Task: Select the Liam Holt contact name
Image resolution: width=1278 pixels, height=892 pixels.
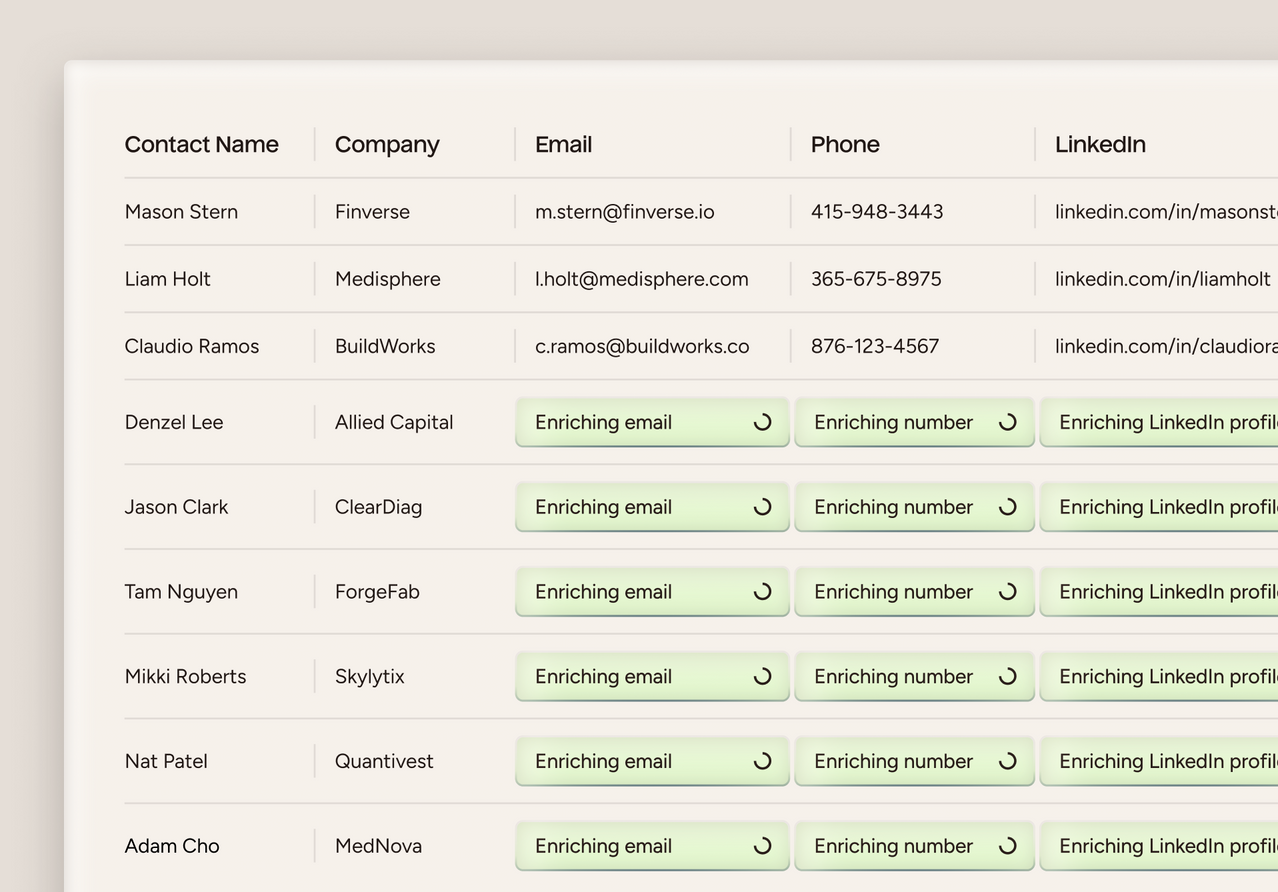Action: pyautogui.click(x=167, y=279)
